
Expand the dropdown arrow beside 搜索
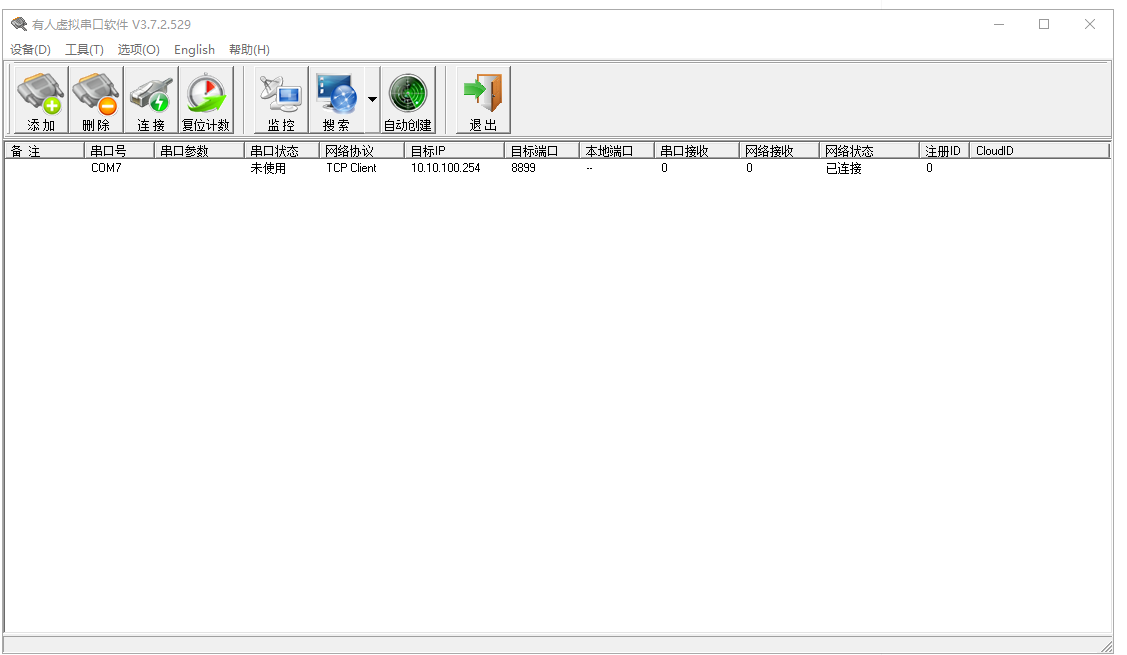pyautogui.click(x=372, y=100)
